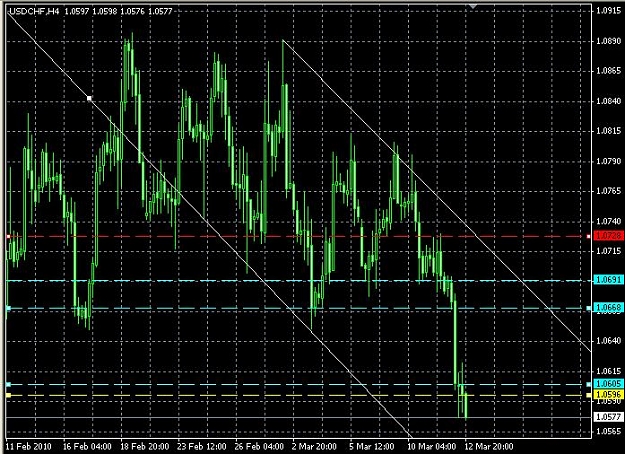Click the 1.0615 value on the price axis
This screenshot has height=454, width=625.
[x=608, y=371]
